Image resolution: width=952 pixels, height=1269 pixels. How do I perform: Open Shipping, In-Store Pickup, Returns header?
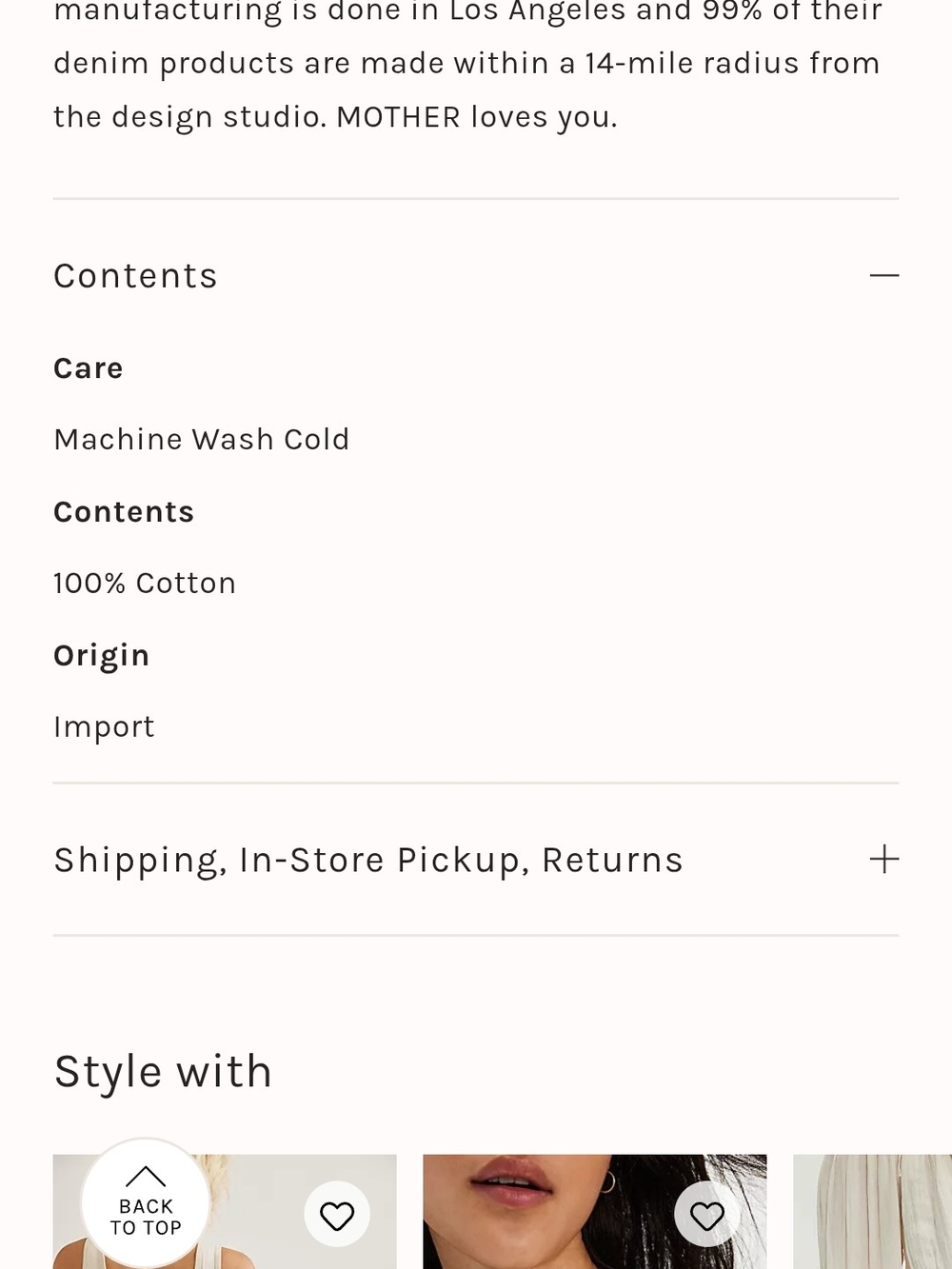click(x=476, y=860)
